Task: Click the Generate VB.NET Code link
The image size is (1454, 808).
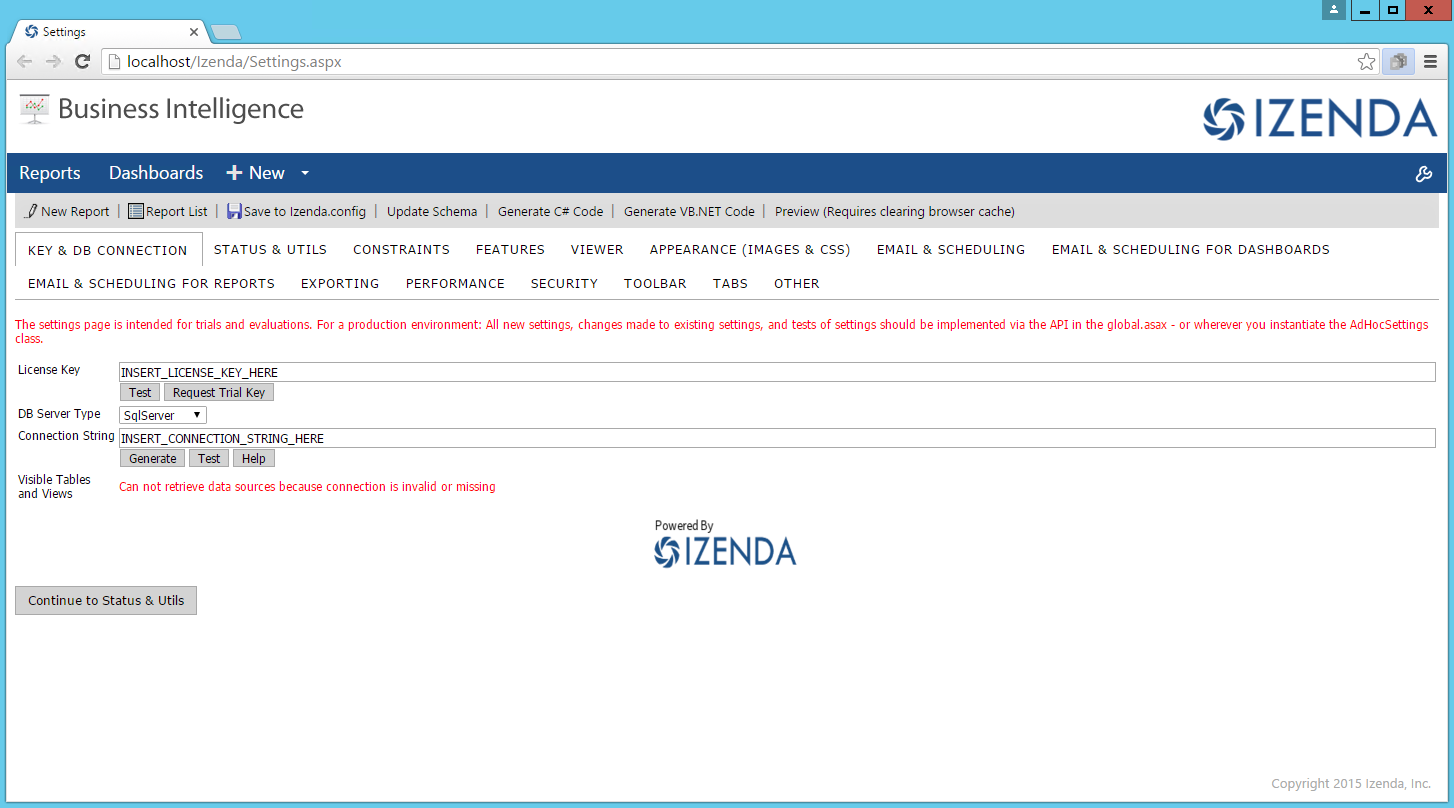Action: (689, 211)
